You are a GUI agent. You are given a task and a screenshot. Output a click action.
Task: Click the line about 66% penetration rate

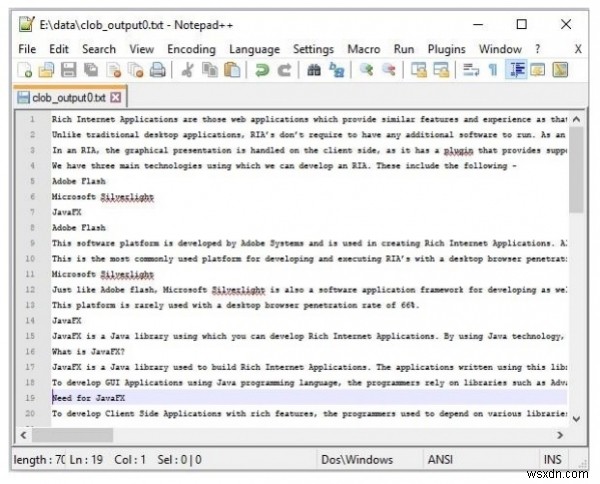(235, 305)
